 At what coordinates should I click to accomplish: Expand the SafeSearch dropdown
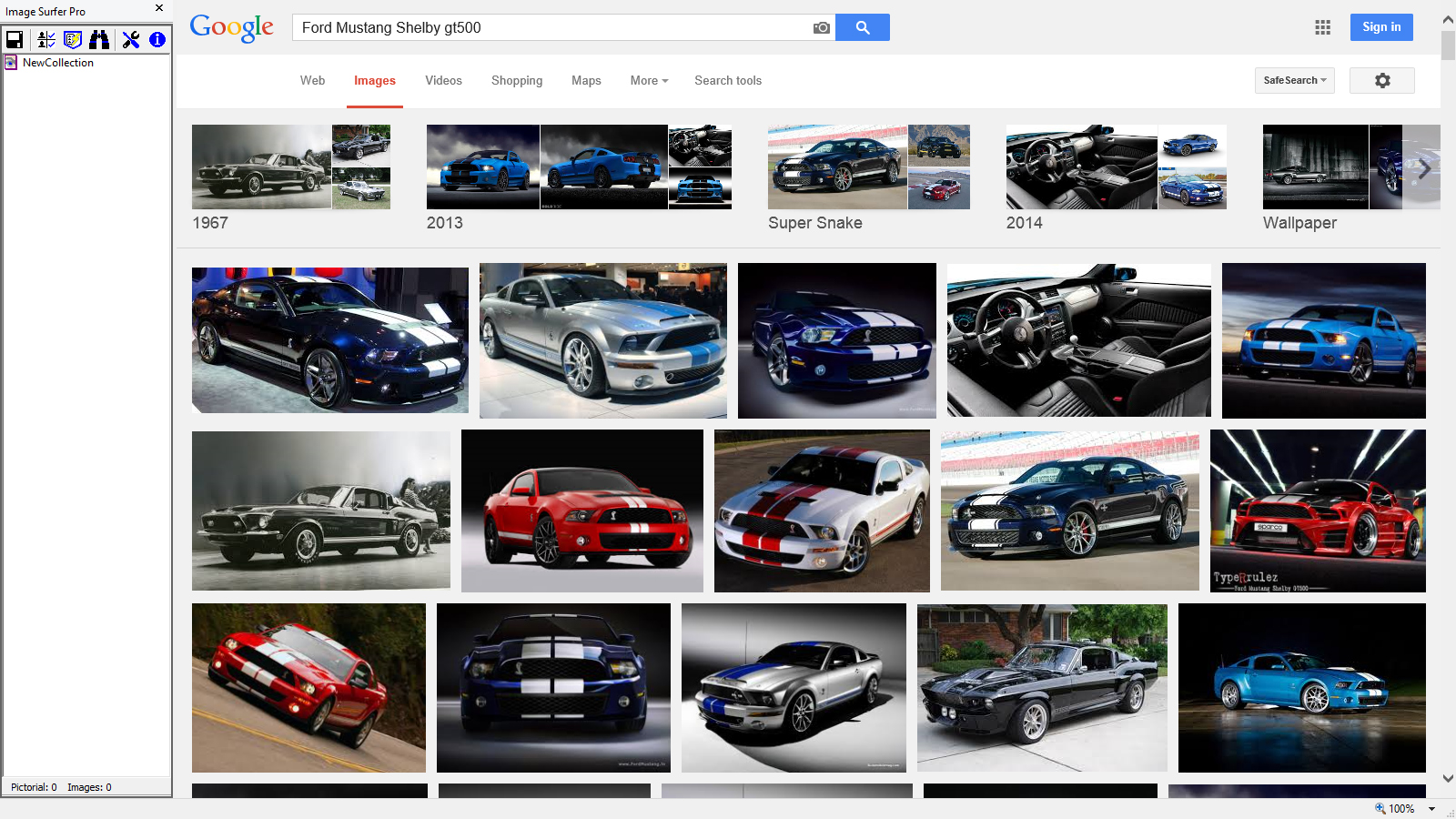(x=1294, y=80)
